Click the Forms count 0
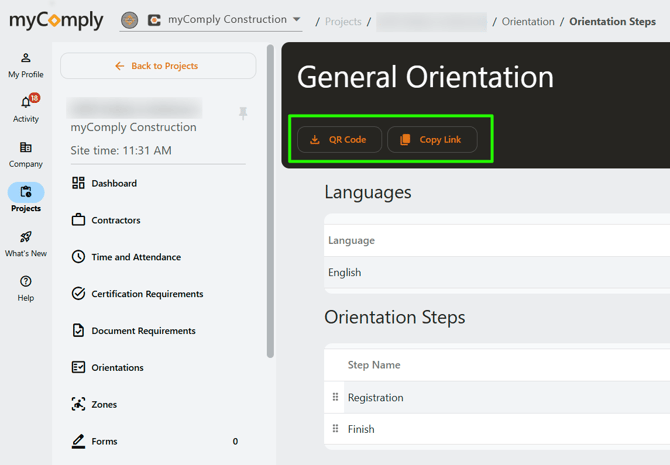This screenshot has width=670, height=465. pyautogui.click(x=235, y=441)
